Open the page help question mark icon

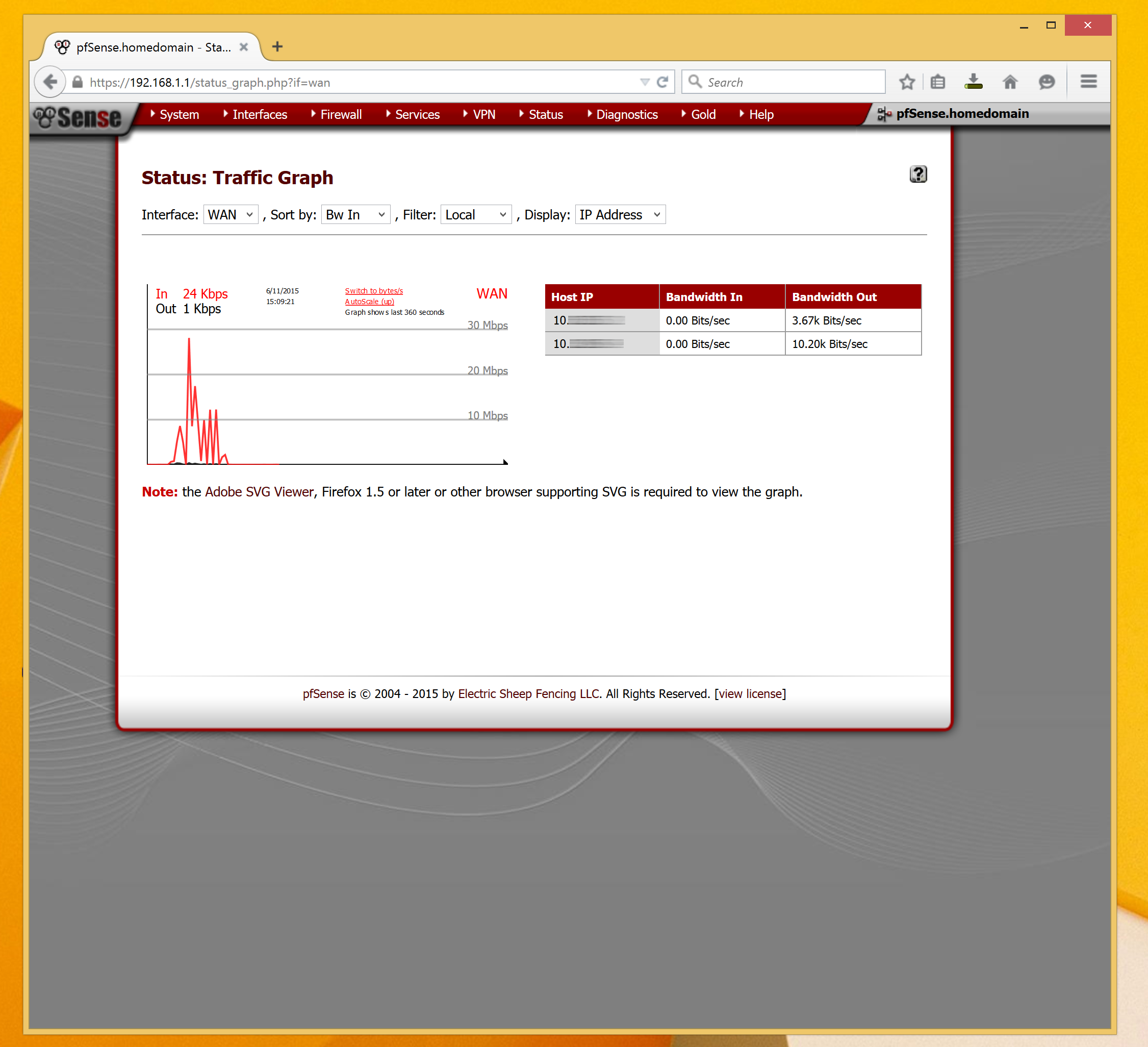[918, 174]
